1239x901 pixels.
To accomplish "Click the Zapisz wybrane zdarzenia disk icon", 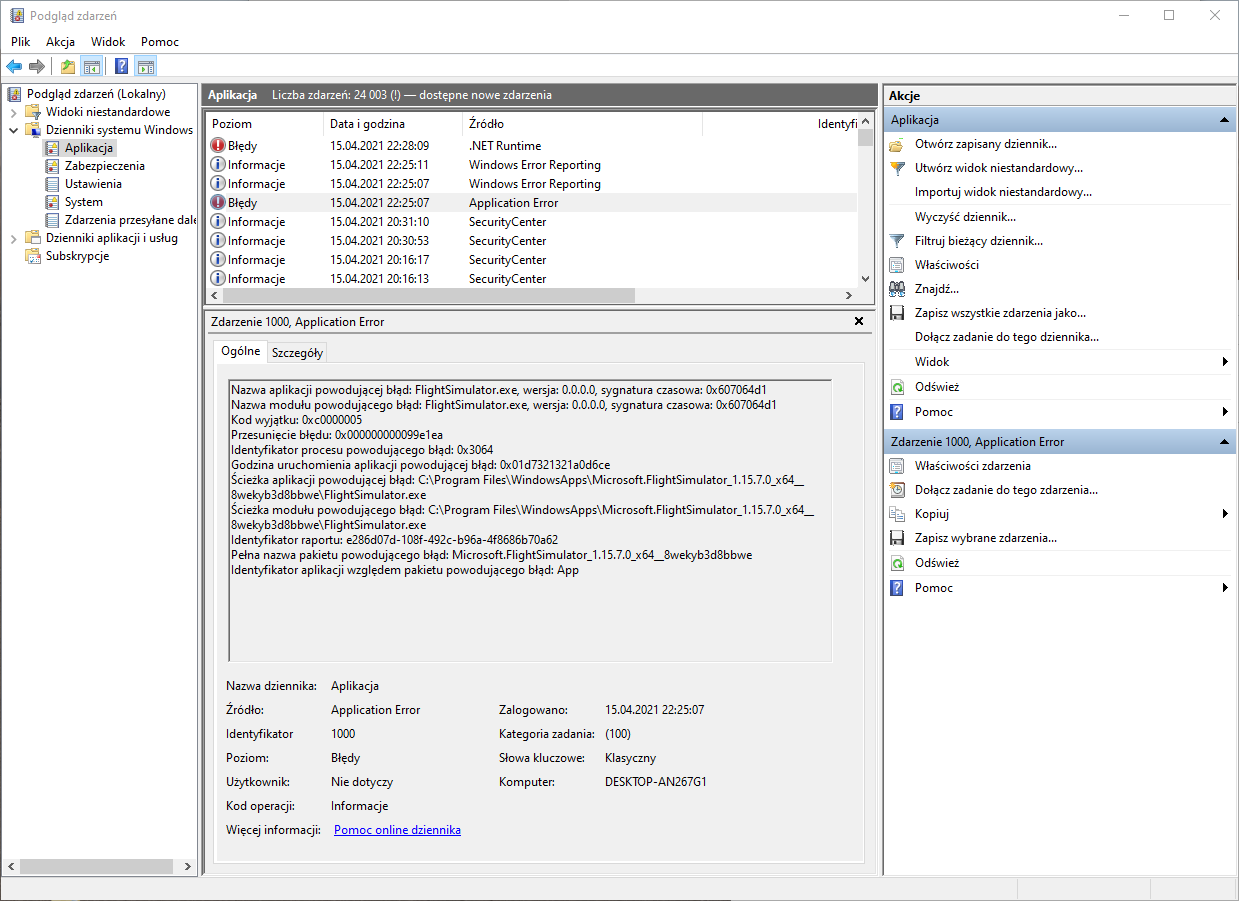I will point(897,538).
